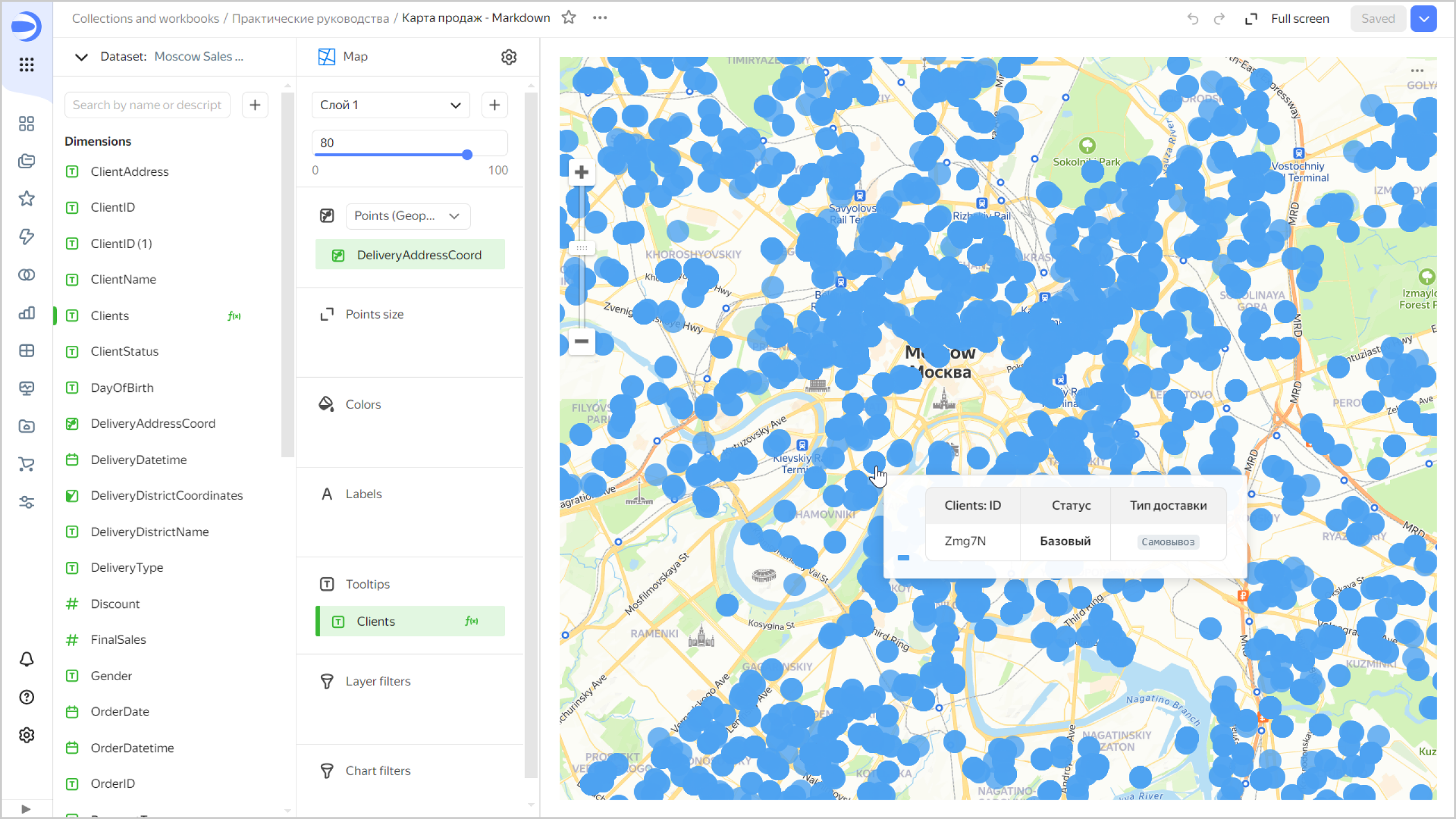1456x819 pixels.
Task: Open the chart settings gear icon
Action: pyautogui.click(x=508, y=57)
